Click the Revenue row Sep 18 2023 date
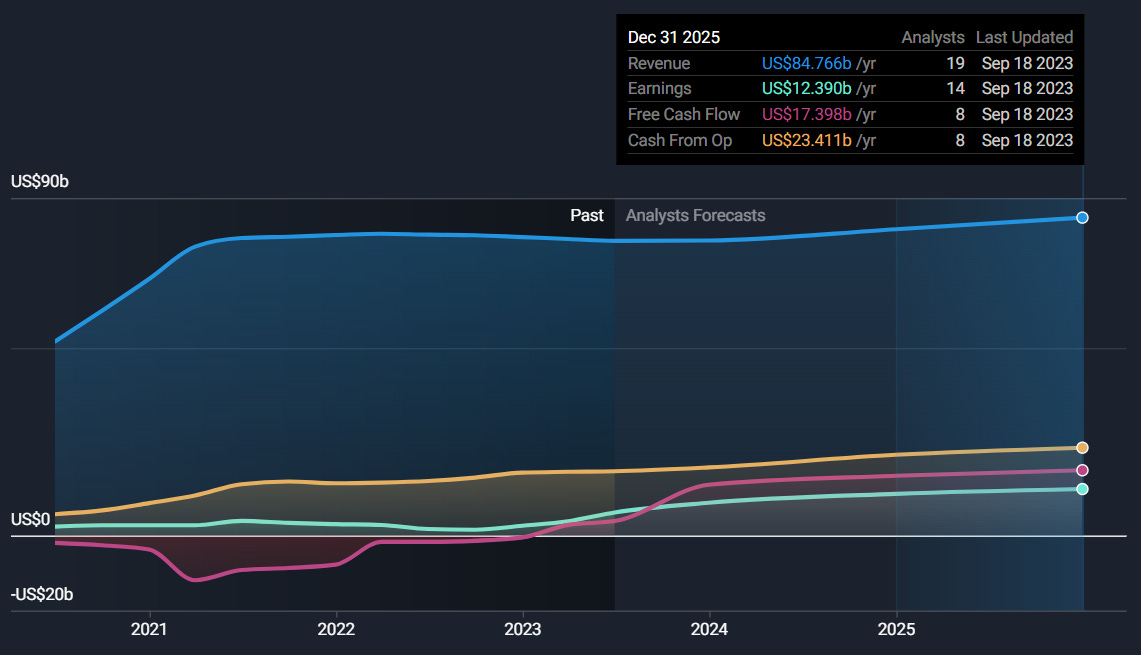The width and height of the screenshot is (1141, 655). (1027, 63)
